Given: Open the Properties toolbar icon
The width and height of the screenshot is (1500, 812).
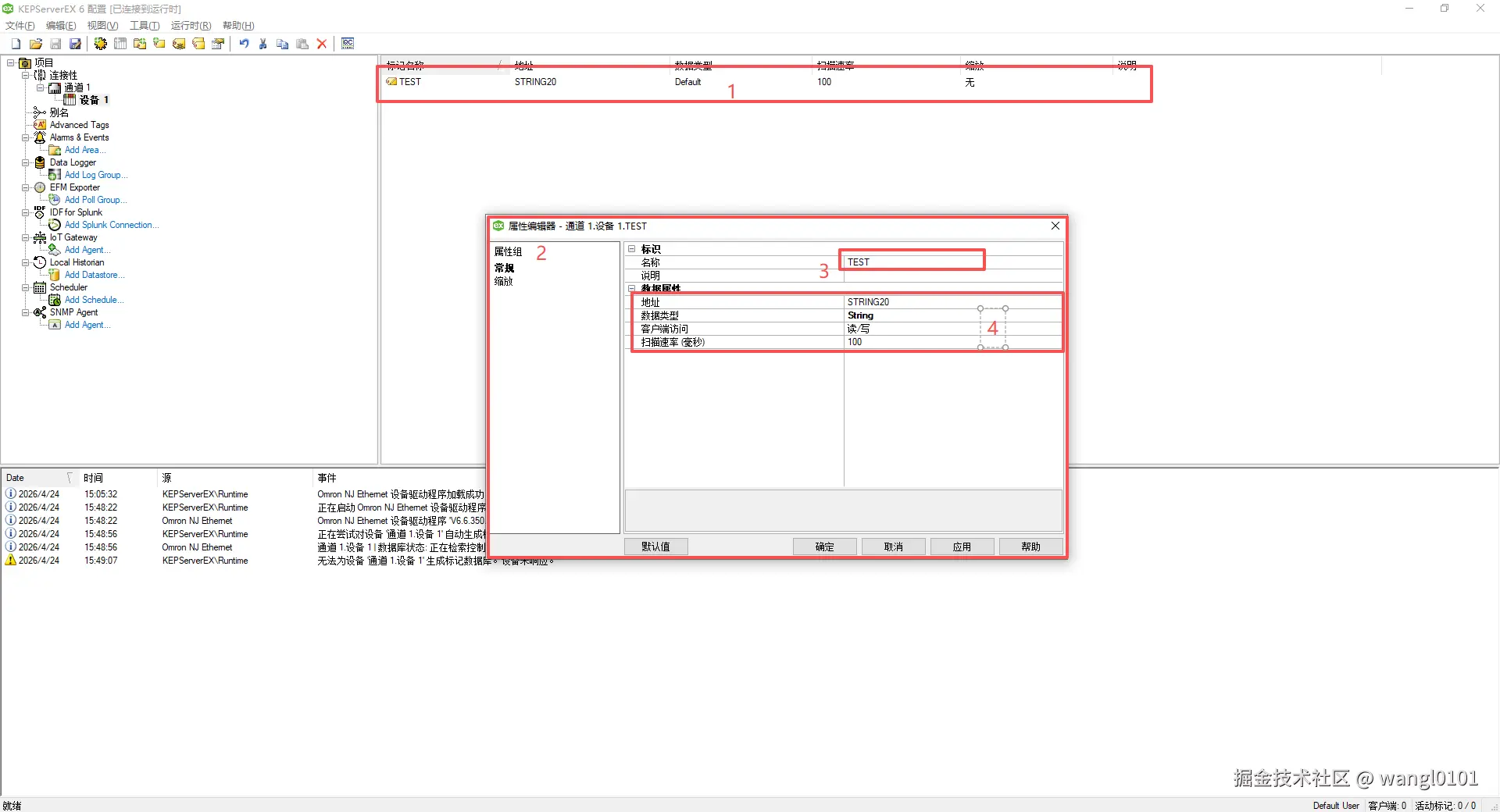Looking at the screenshot, I should pyautogui.click(x=218, y=44).
